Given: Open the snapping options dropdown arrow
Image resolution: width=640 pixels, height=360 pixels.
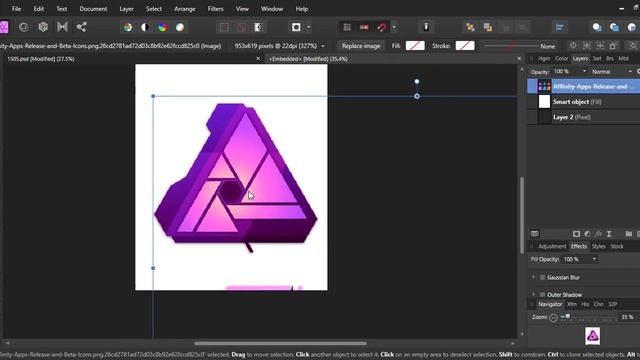Looking at the screenshot, I should [x=394, y=27].
